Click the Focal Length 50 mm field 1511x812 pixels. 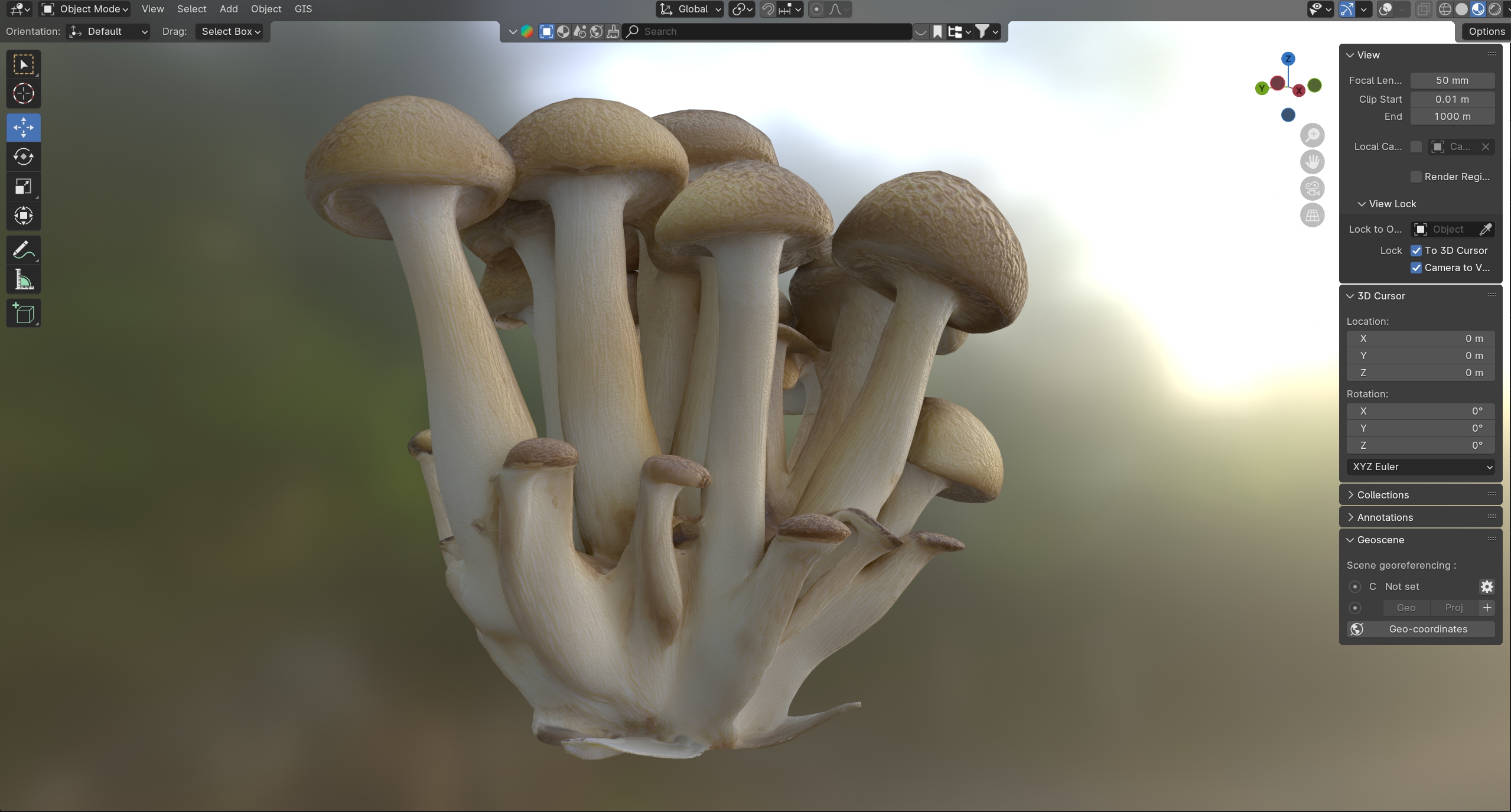[1452, 80]
